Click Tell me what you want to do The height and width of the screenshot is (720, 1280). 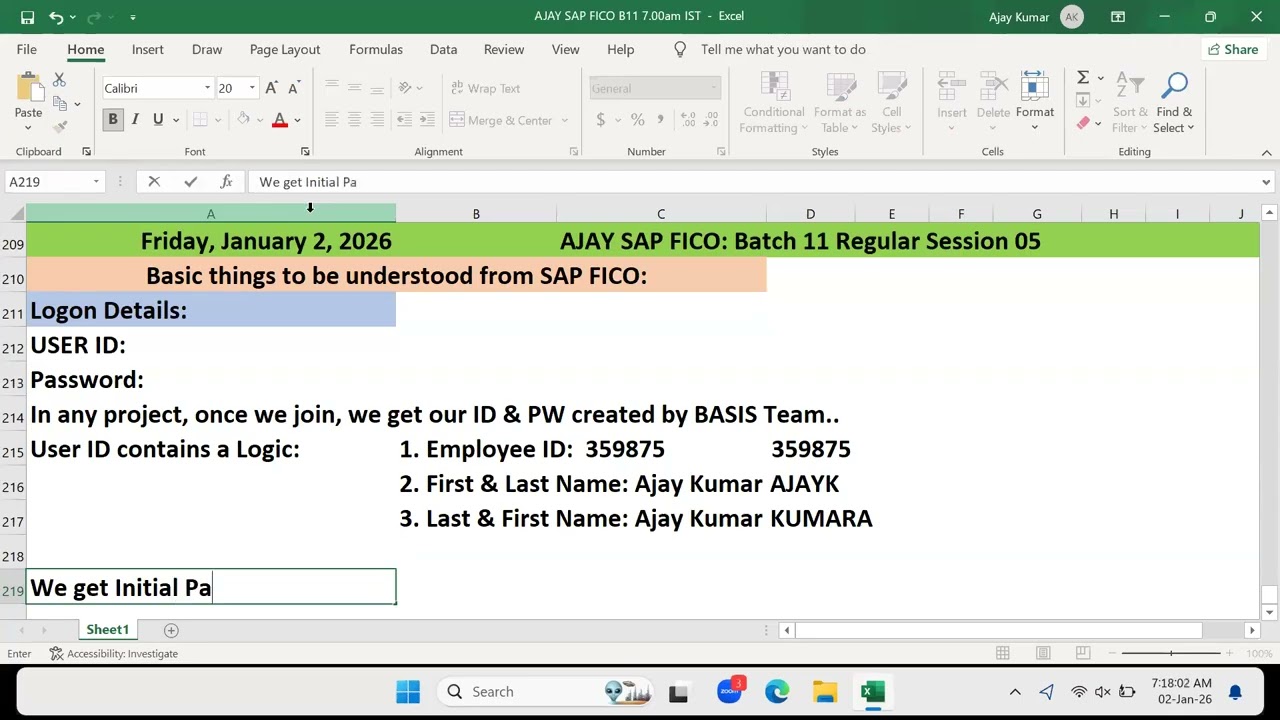coord(783,49)
